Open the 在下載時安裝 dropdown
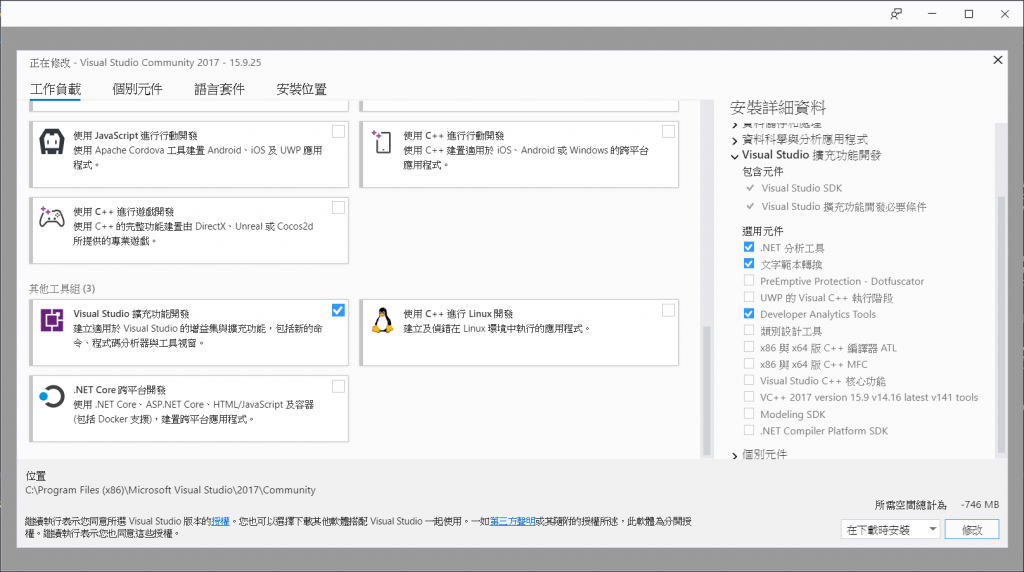This screenshot has height=572, width=1024. coord(890,530)
